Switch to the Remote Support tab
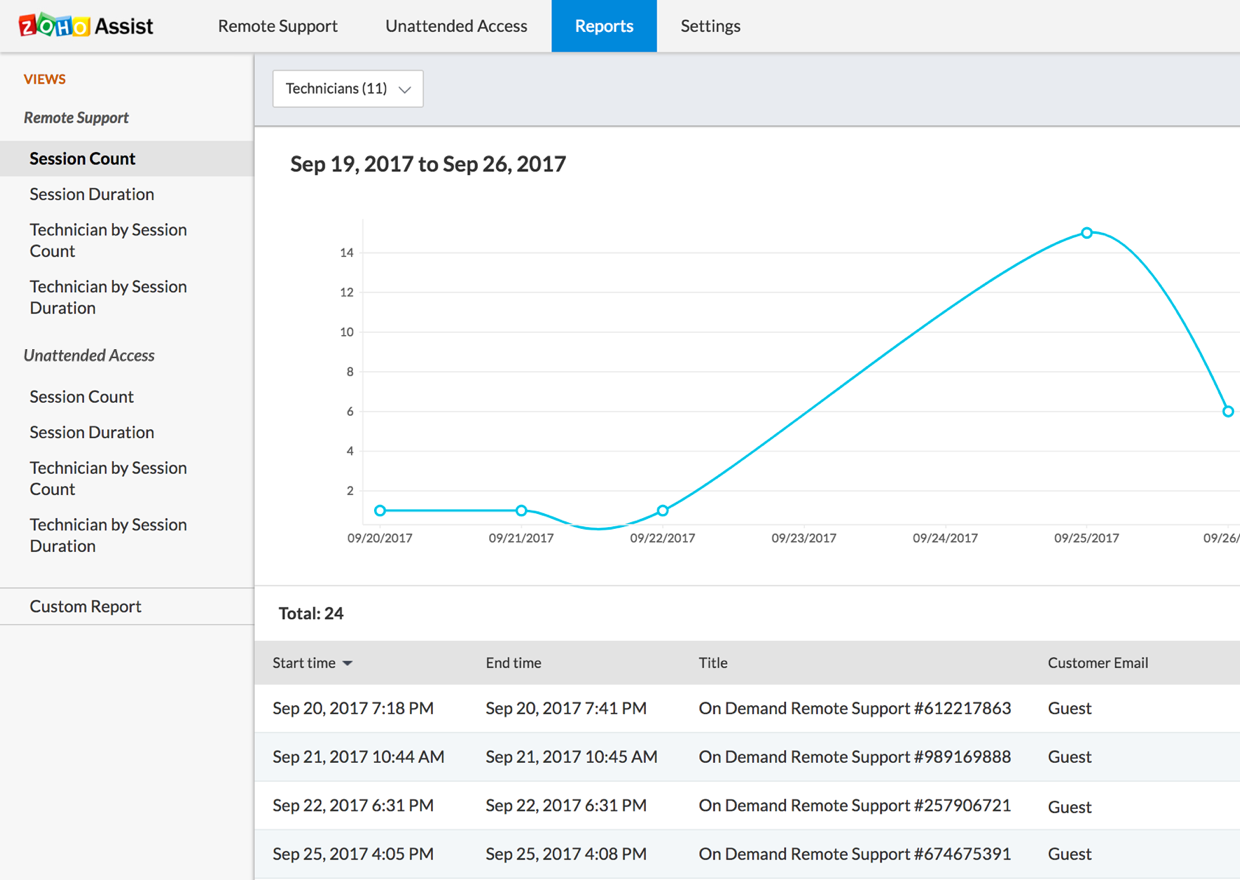Viewport: 1240px width, 880px height. (277, 26)
